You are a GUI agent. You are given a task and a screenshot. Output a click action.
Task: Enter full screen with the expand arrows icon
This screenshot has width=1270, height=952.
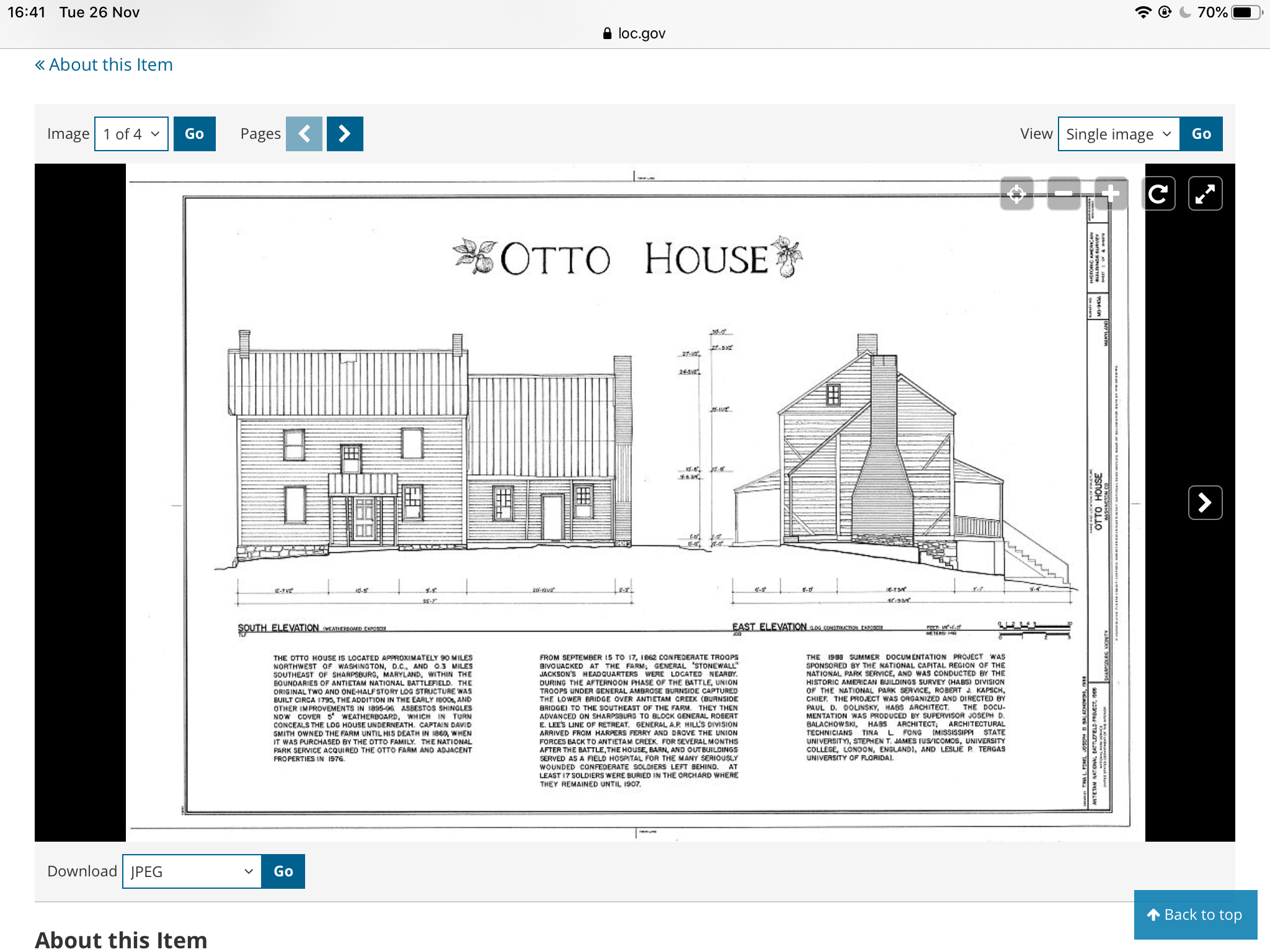pyautogui.click(x=1205, y=194)
